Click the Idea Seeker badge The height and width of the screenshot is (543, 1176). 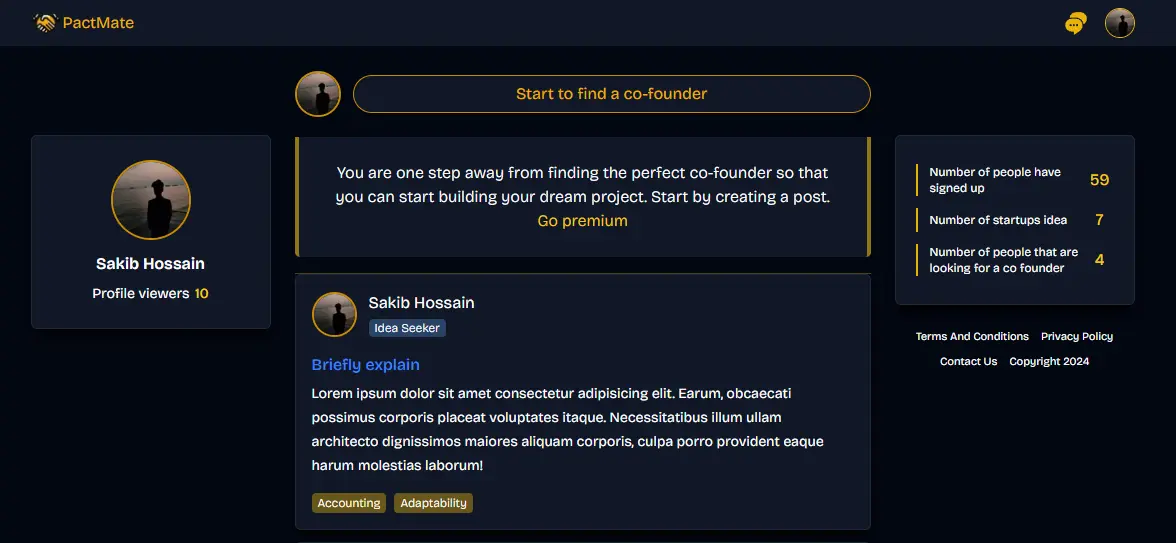tap(407, 328)
